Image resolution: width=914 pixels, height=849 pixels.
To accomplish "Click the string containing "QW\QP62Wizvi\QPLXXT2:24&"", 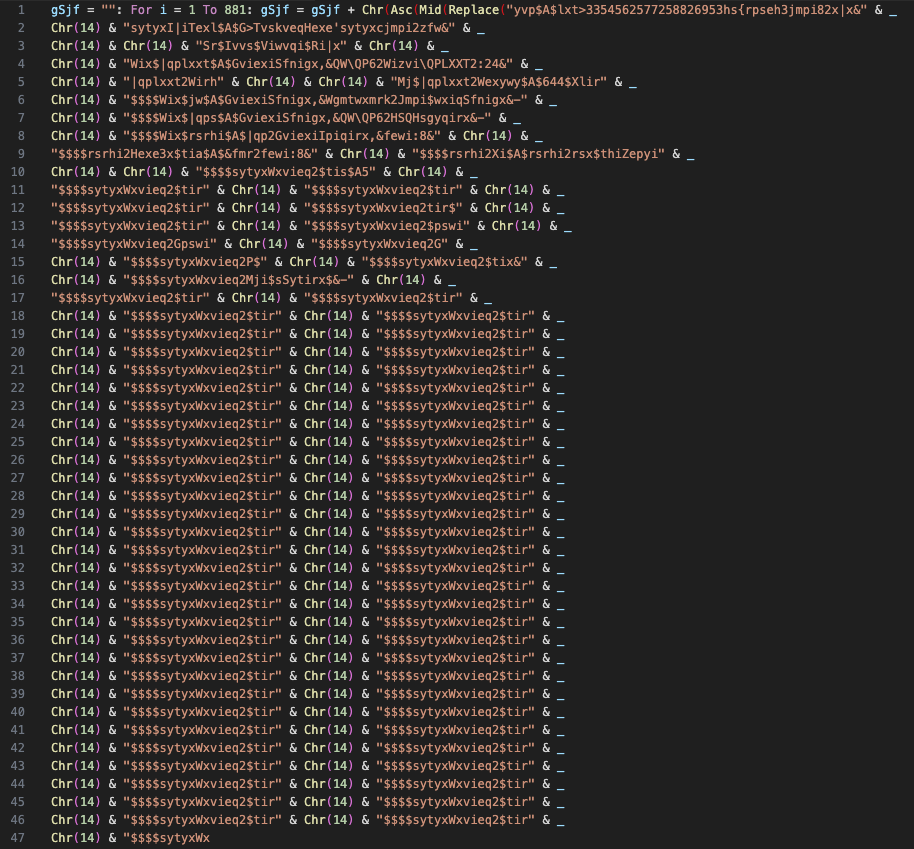I will 318,64.
